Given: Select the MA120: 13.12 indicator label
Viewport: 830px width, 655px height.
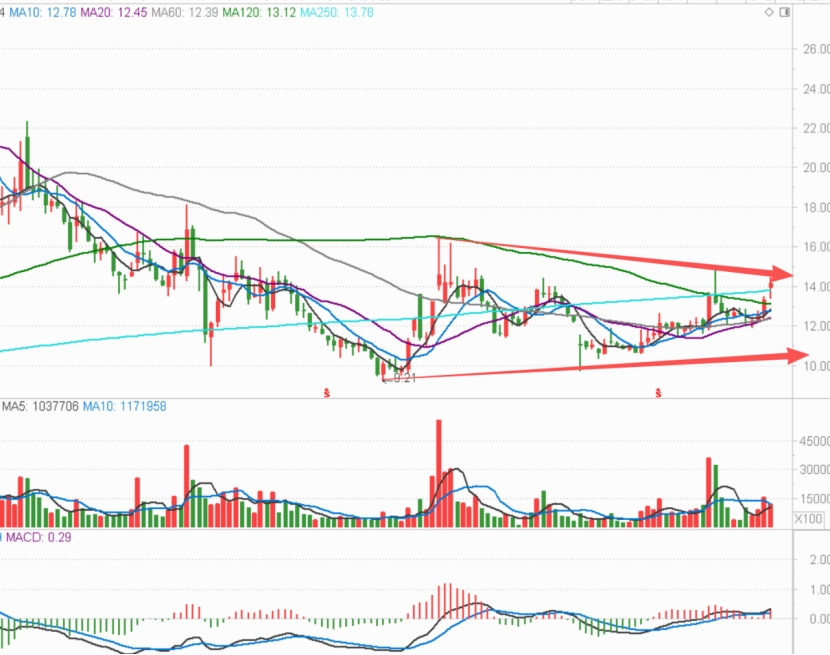Looking at the screenshot, I should click(259, 12).
